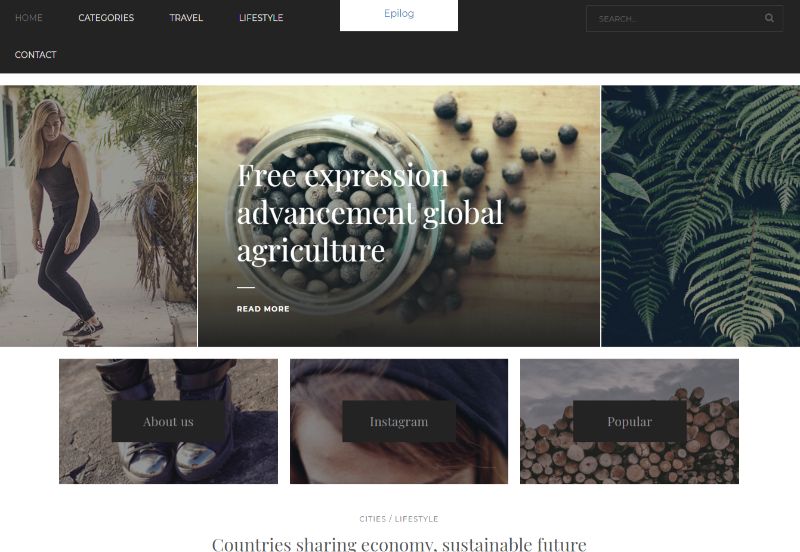Open the Contact page
The width and height of the screenshot is (800, 552).
[x=35, y=55]
